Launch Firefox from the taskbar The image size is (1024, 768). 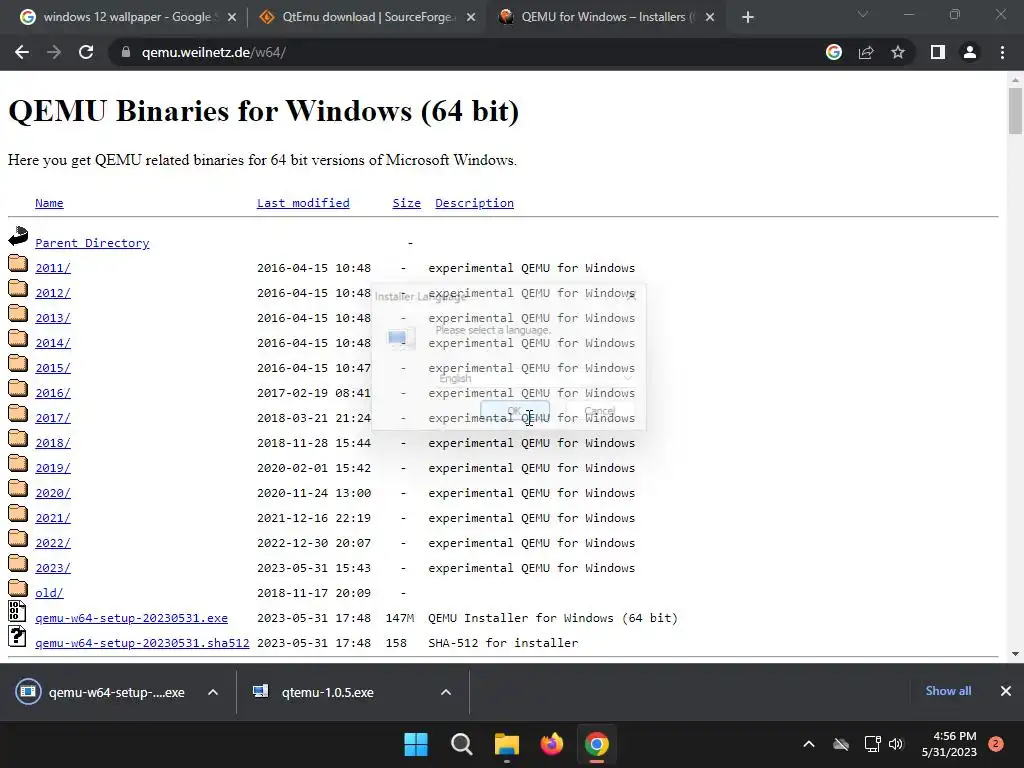tap(552, 744)
